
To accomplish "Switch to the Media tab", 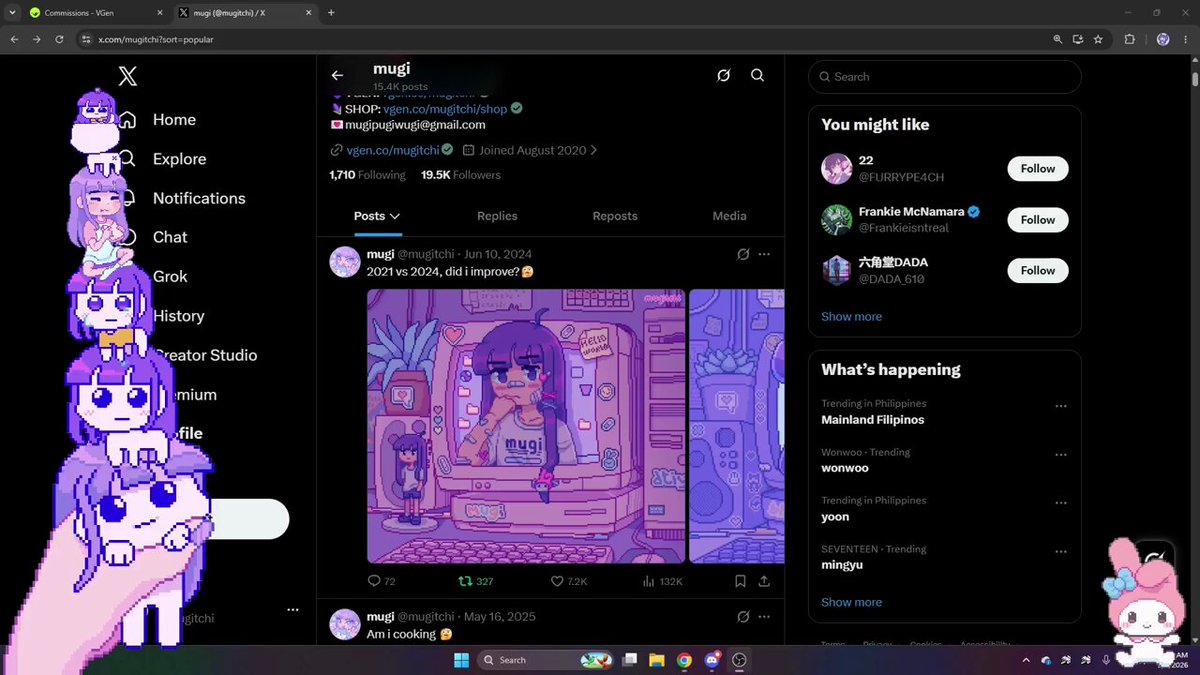I will 729,216.
